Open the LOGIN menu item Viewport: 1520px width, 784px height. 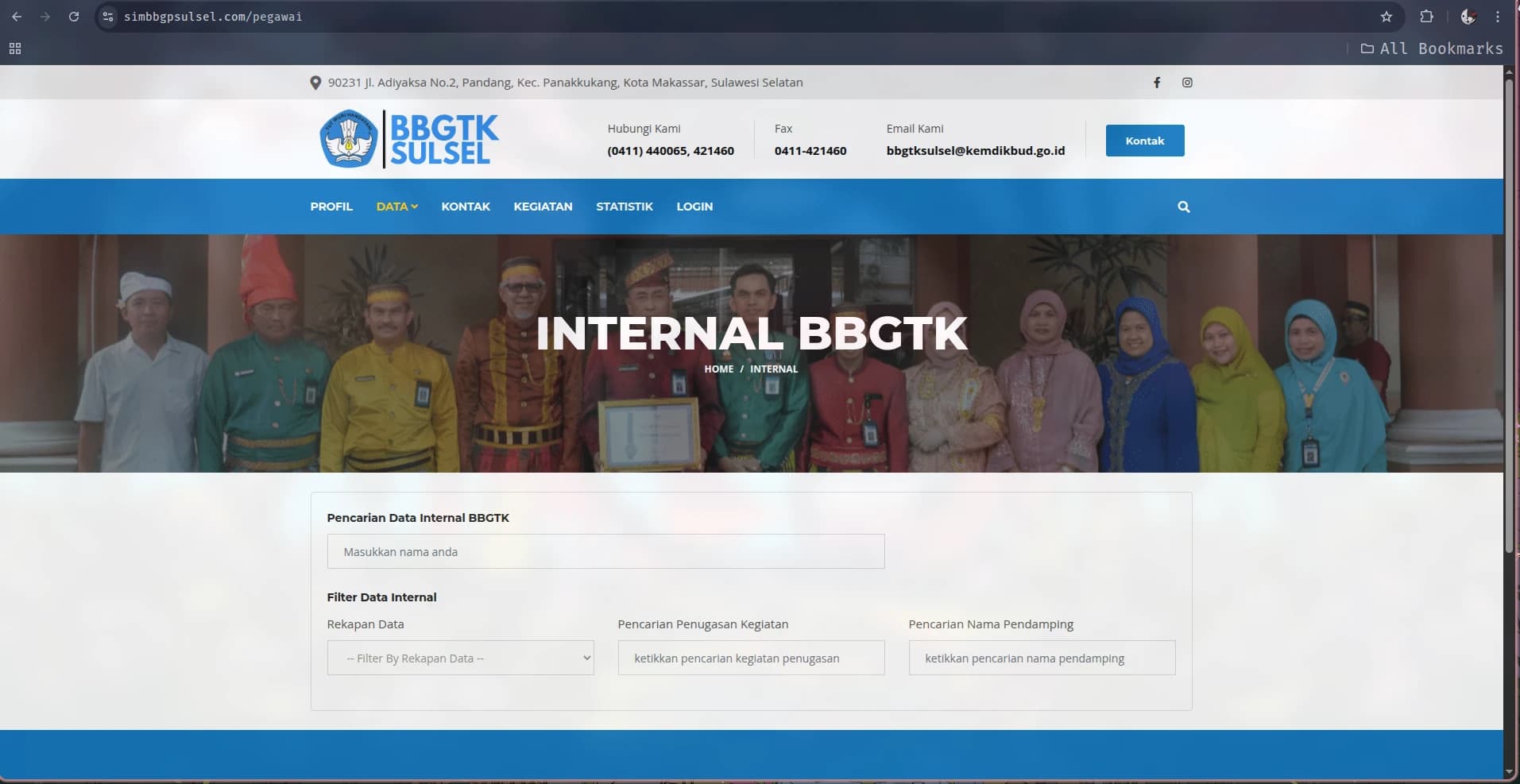[694, 207]
